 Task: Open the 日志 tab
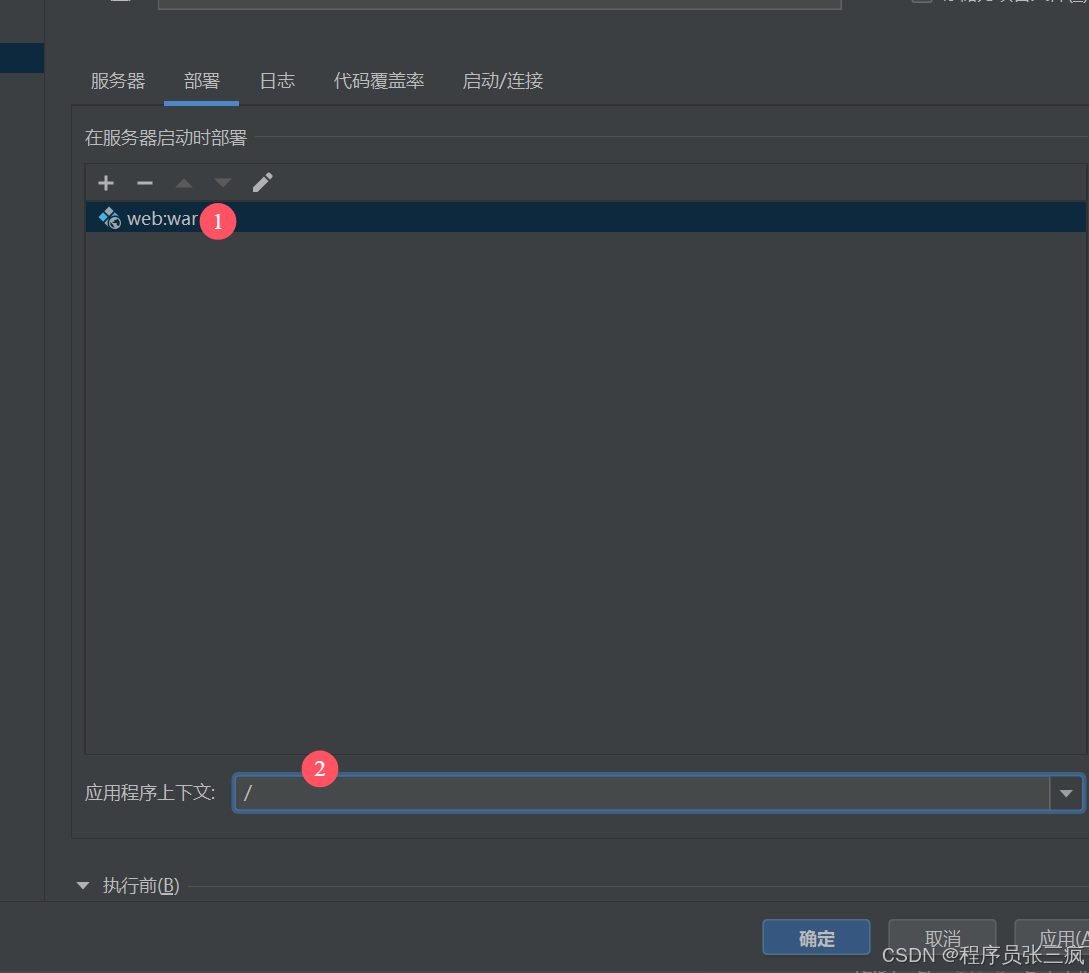click(x=277, y=81)
